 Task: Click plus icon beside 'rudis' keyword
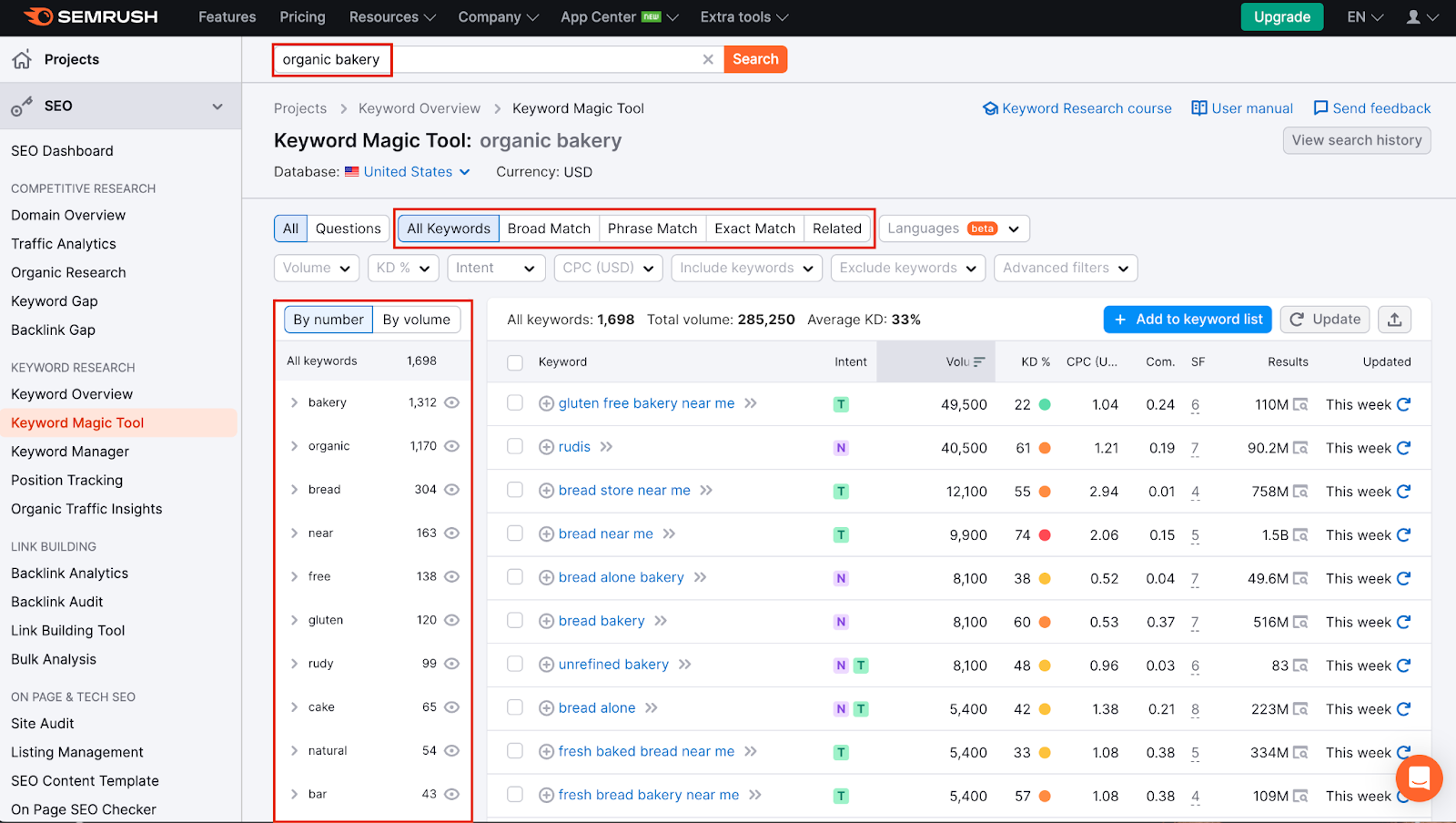[546, 447]
